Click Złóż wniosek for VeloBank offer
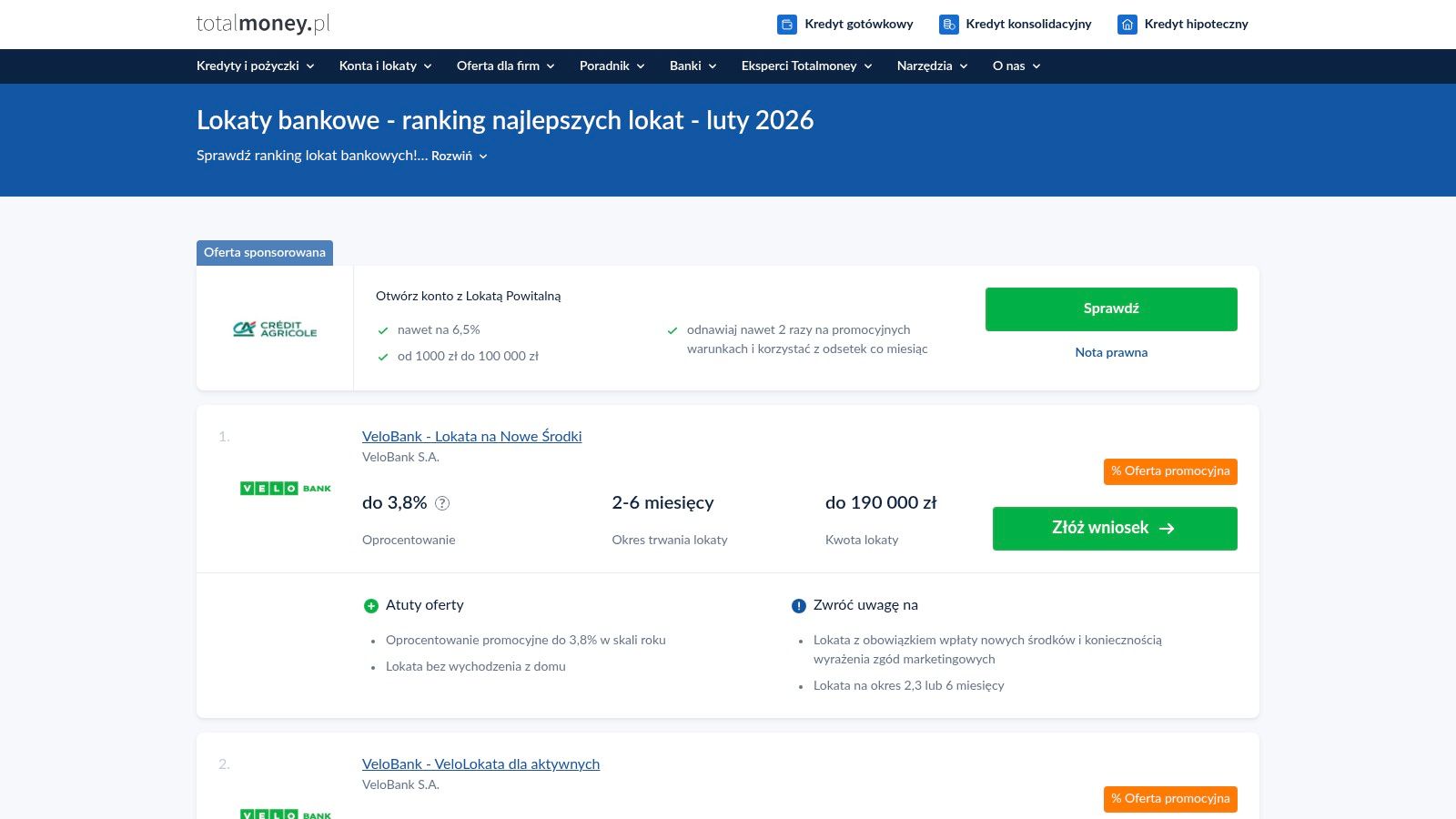The image size is (1456, 819). 1115,529
